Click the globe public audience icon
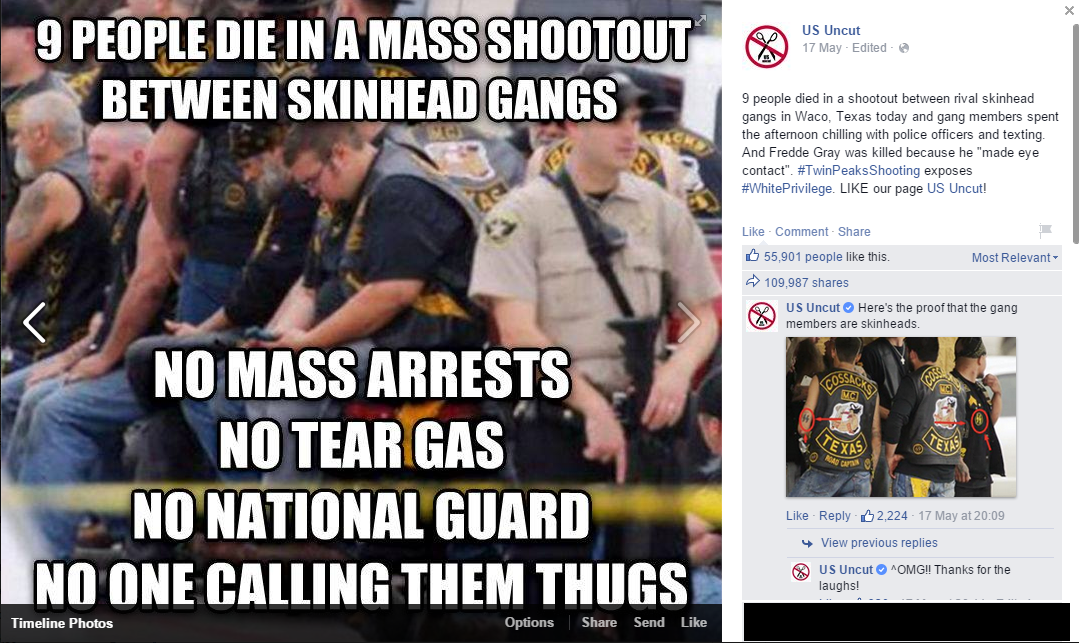The height and width of the screenshot is (643, 1079). coord(904,48)
